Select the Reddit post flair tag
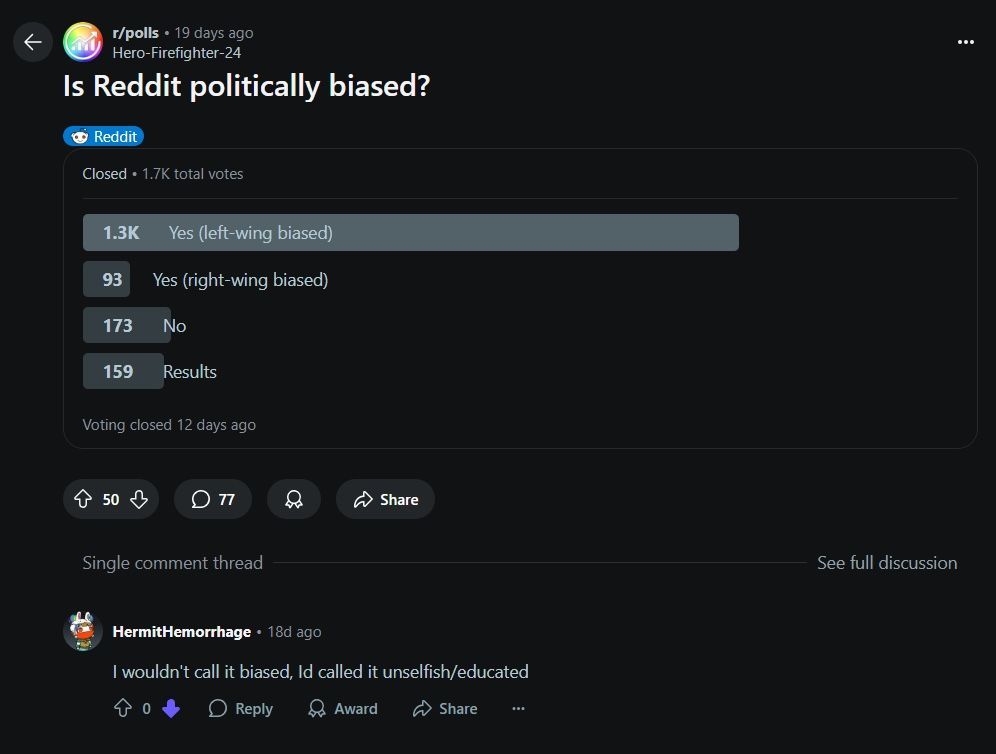The image size is (996, 754). tap(104, 137)
